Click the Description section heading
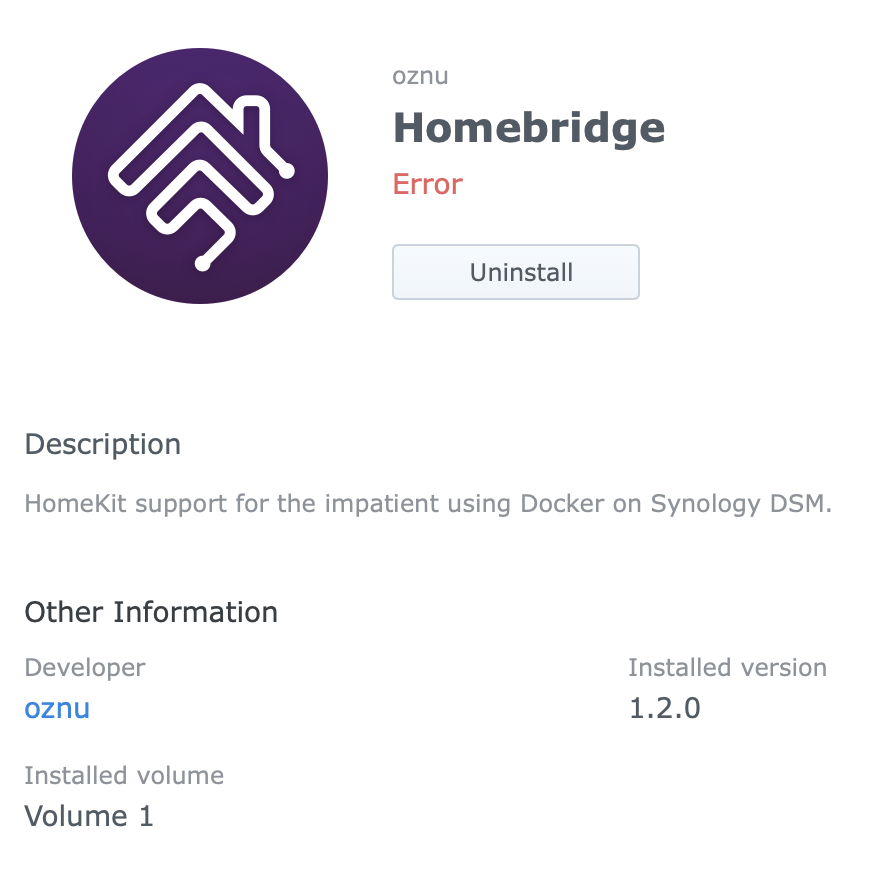882x886 pixels. pyautogui.click(x=102, y=444)
